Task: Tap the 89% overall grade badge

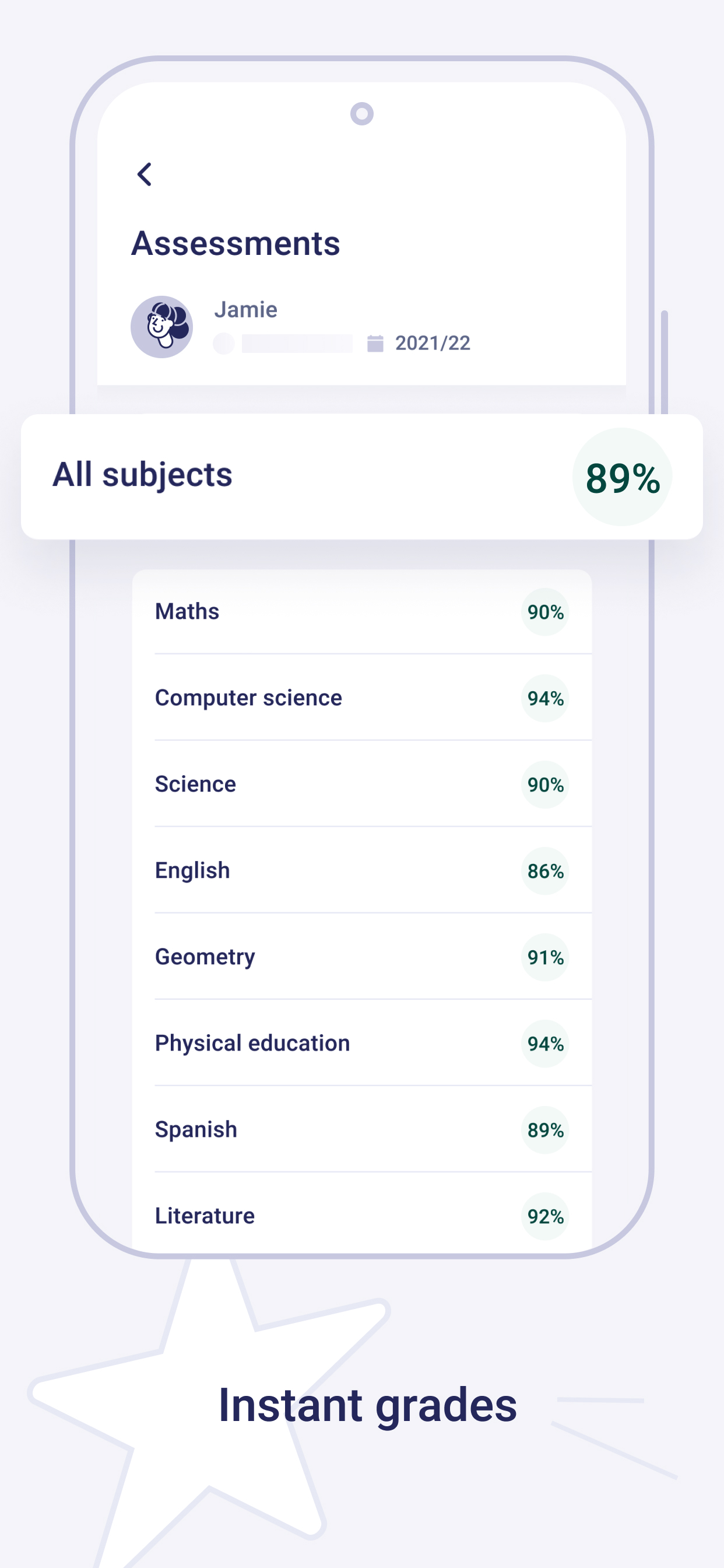Action: 622,477
